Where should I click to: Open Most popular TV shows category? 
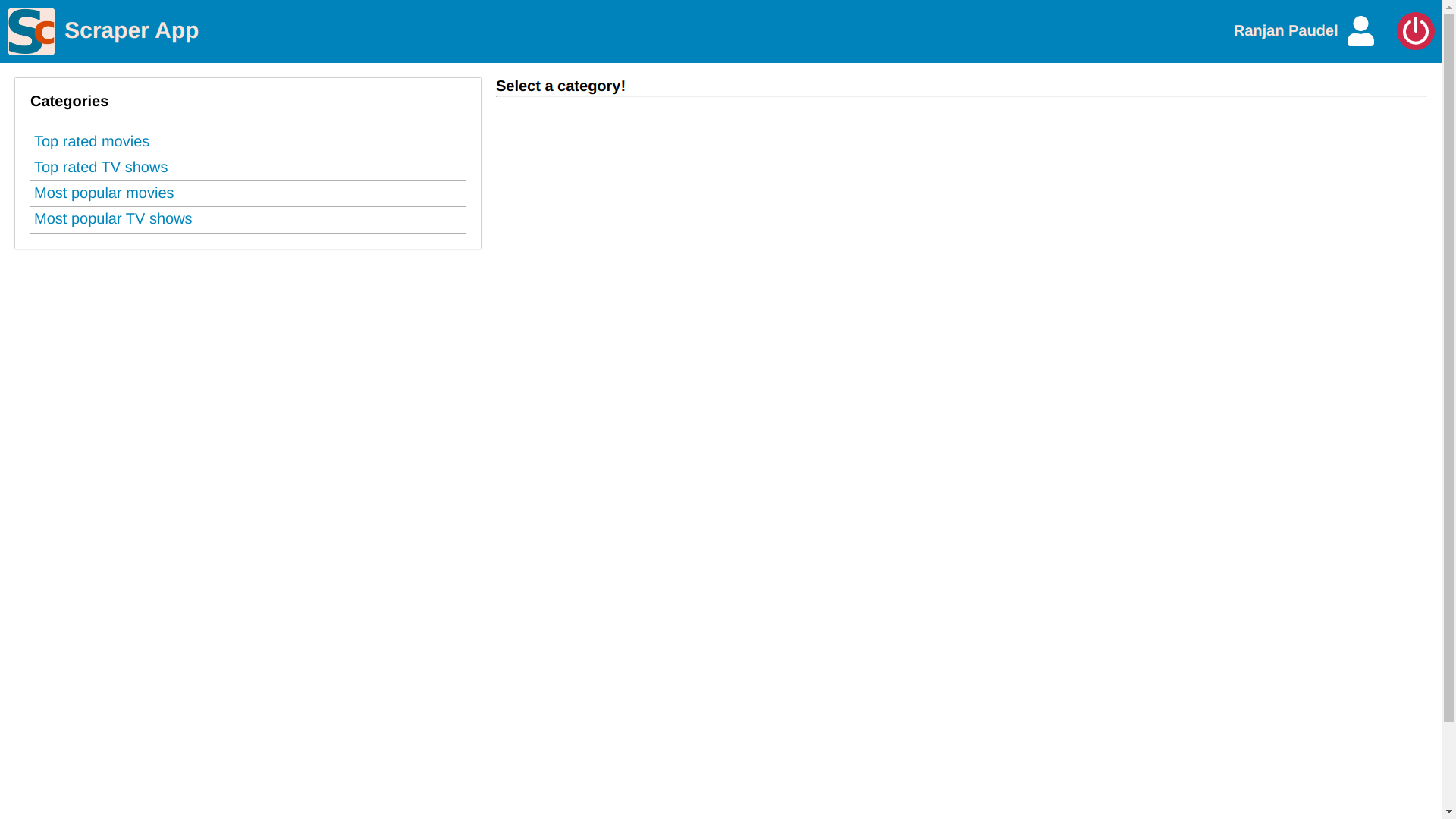tap(113, 219)
